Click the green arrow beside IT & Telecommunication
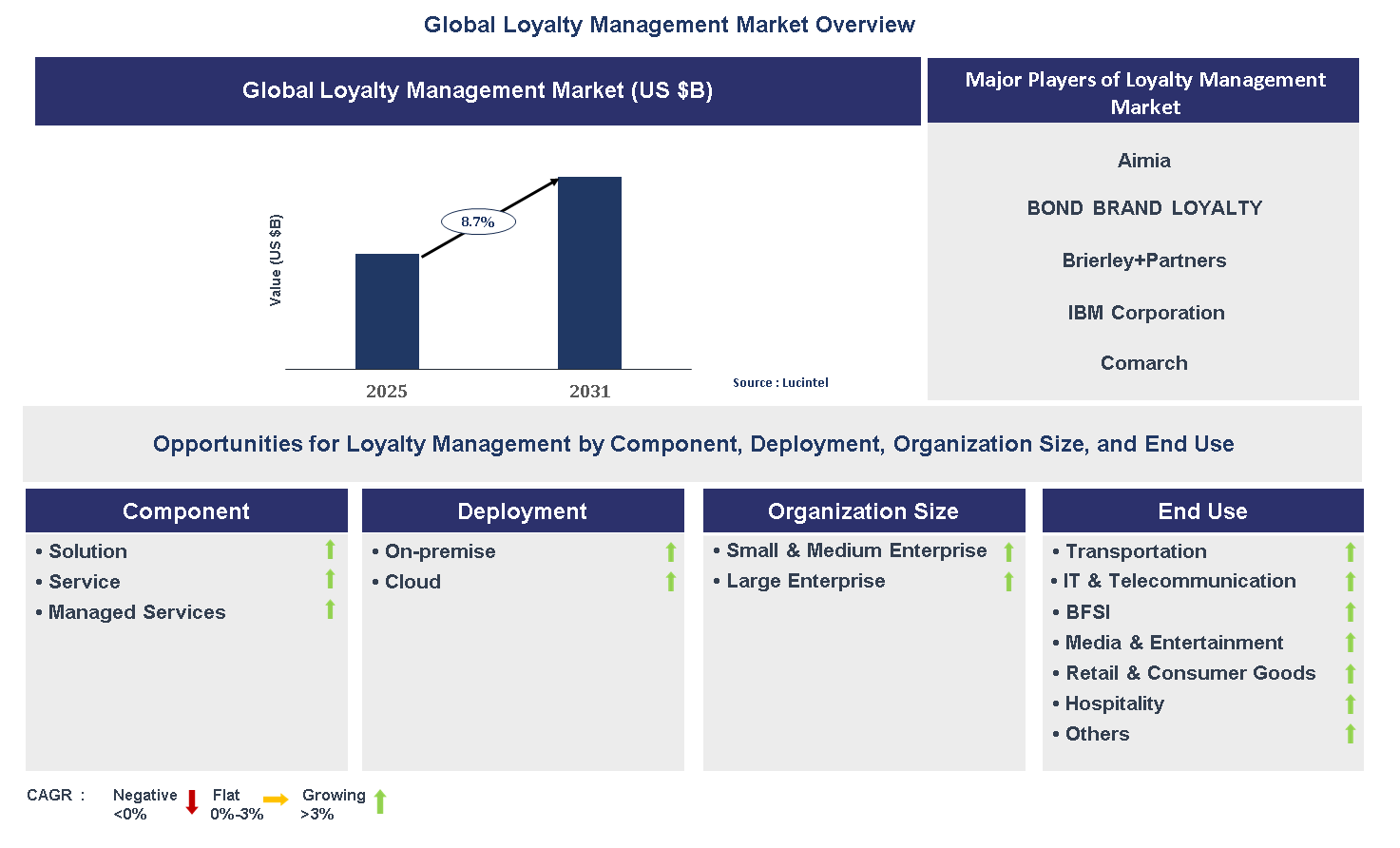 pyautogui.click(x=1350, y=582)
